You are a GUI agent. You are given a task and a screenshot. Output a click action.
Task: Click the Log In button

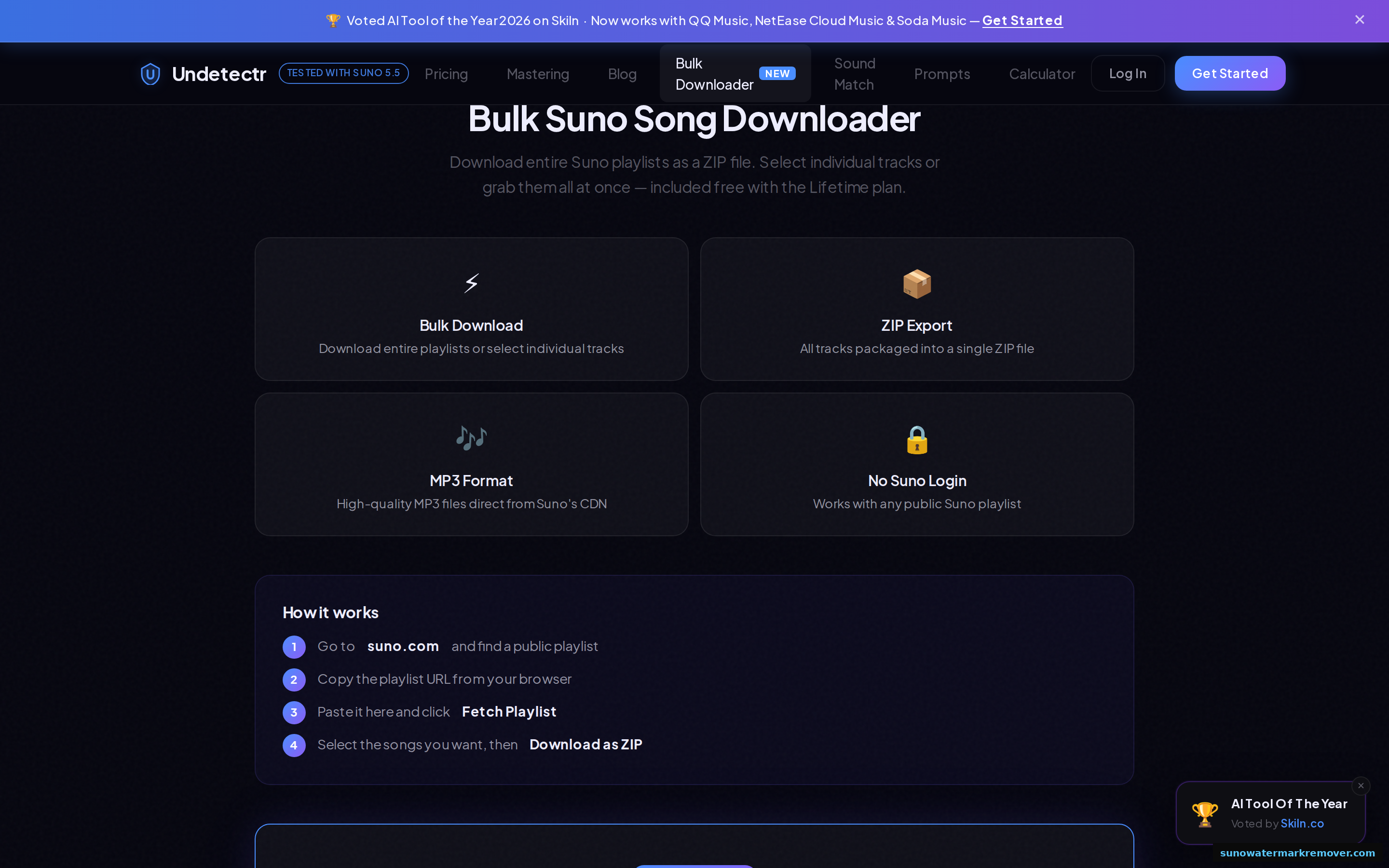(x=1127, y=73)
